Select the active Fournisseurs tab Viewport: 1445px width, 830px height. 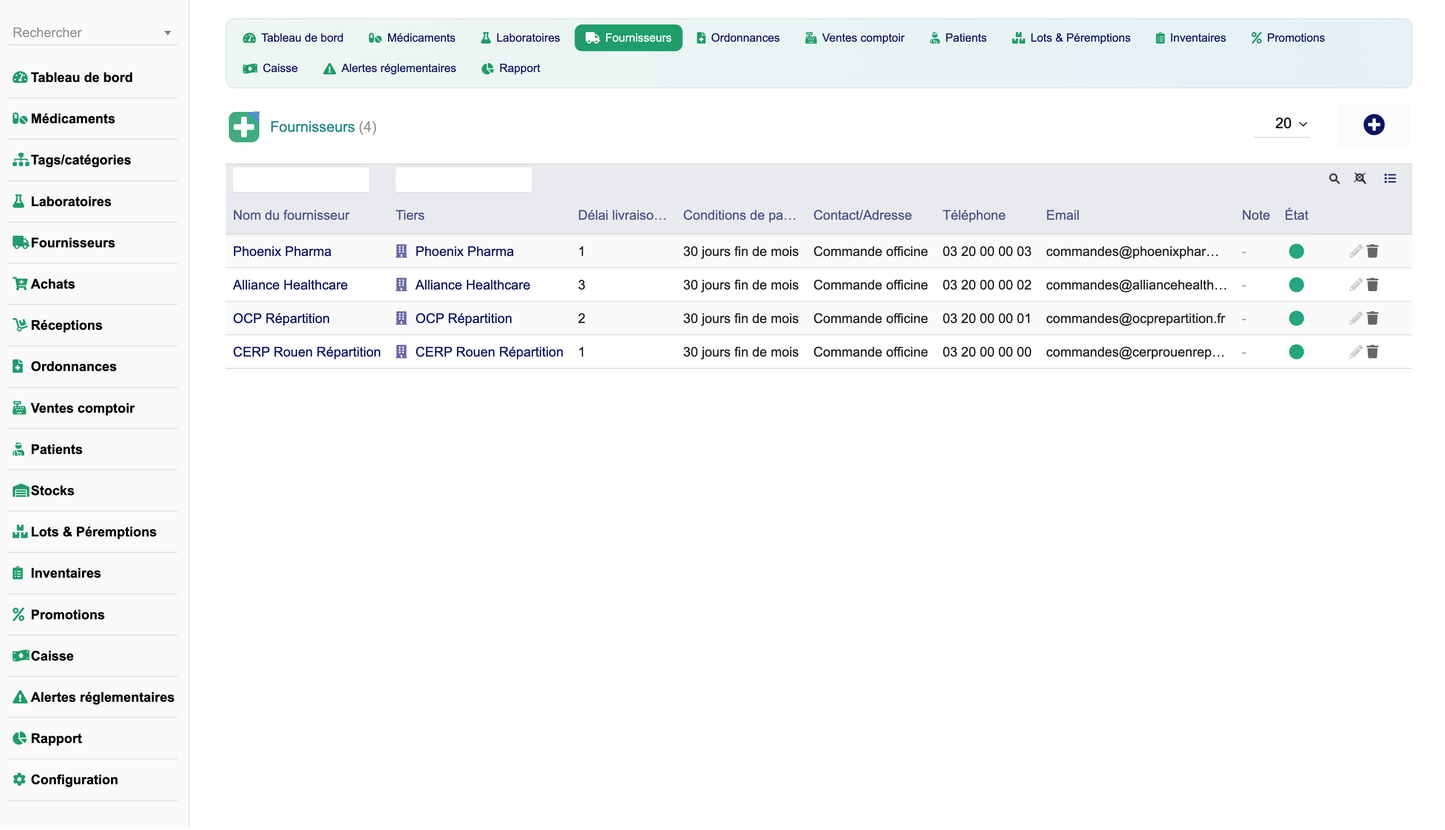tap(628, 38)
